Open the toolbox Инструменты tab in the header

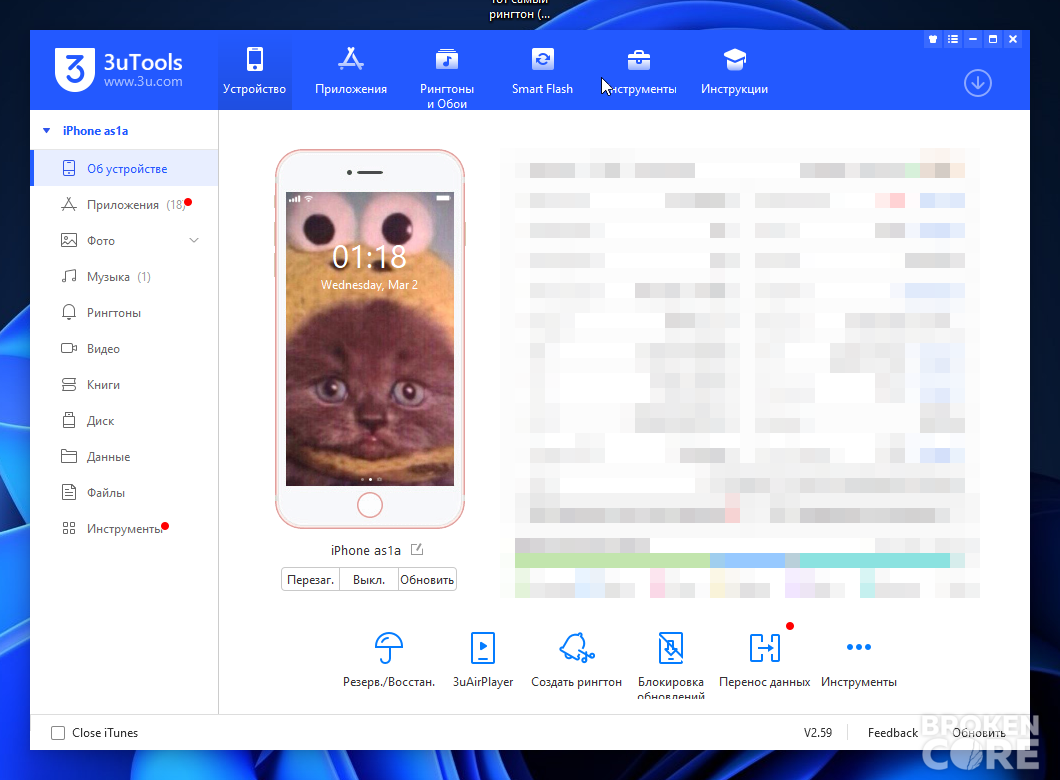coord(639,70)
